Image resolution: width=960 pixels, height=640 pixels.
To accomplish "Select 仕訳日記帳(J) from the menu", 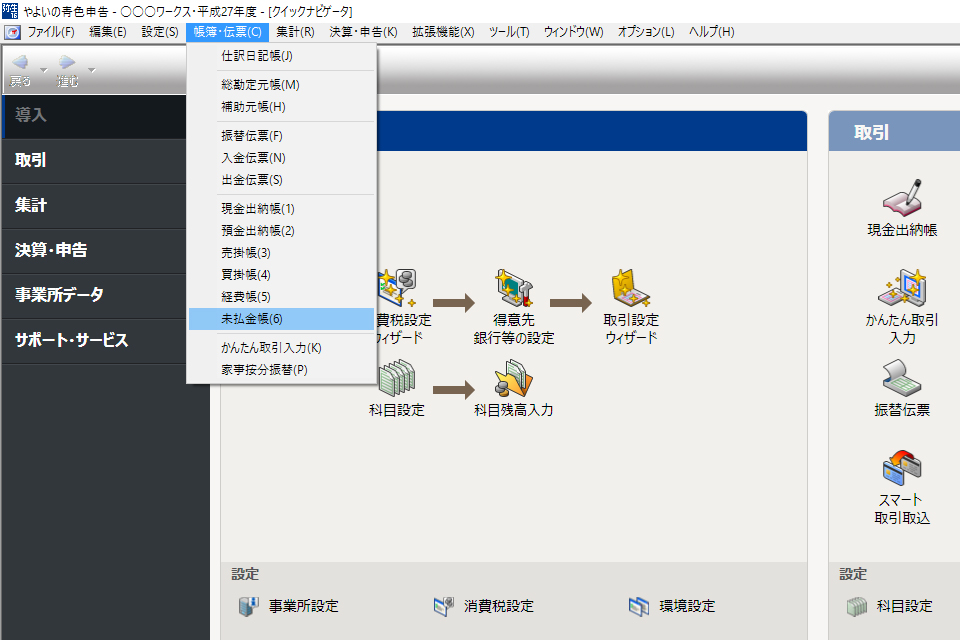I will point(281,56).
